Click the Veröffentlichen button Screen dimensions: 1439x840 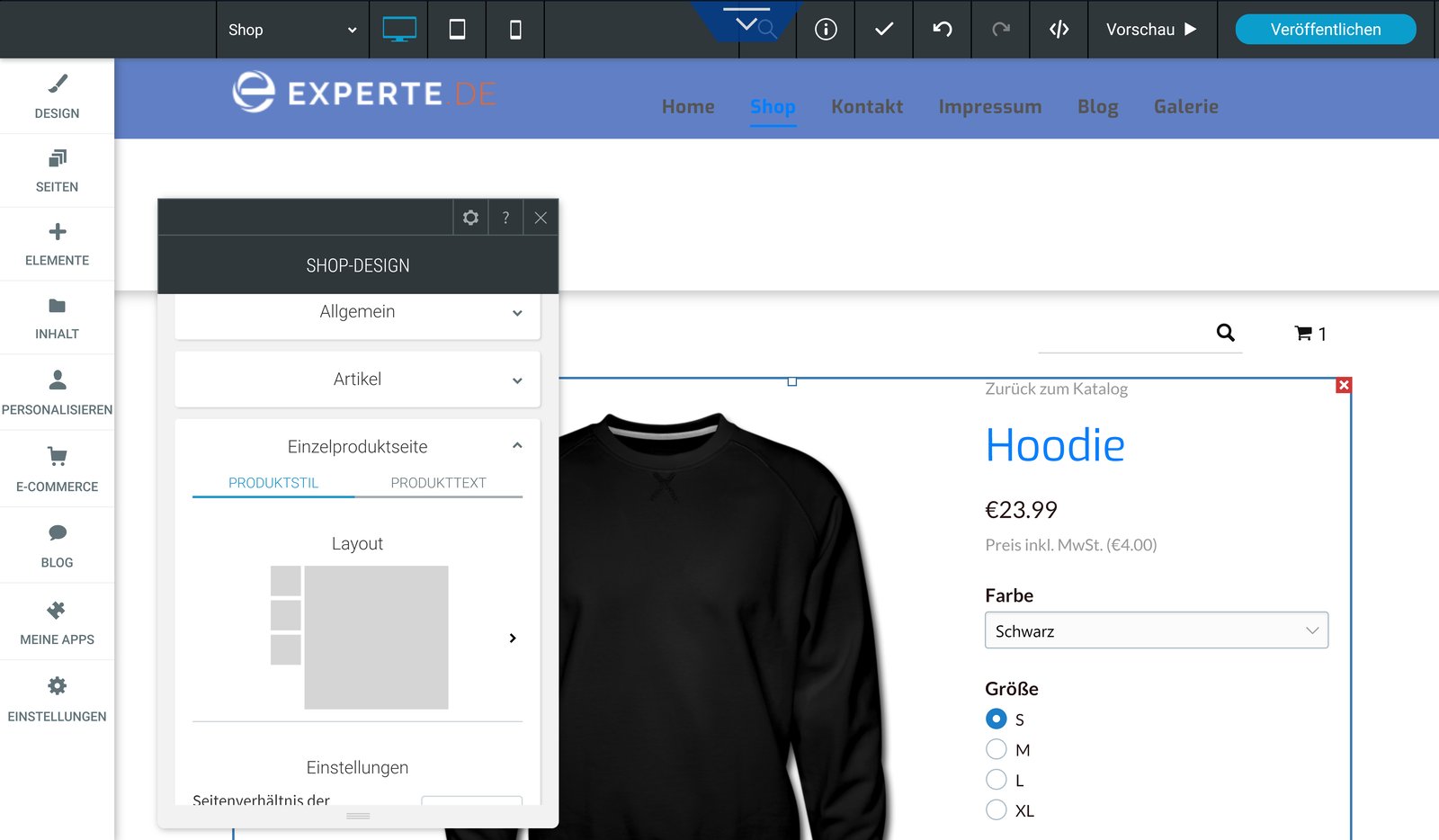pos(1325,29)
